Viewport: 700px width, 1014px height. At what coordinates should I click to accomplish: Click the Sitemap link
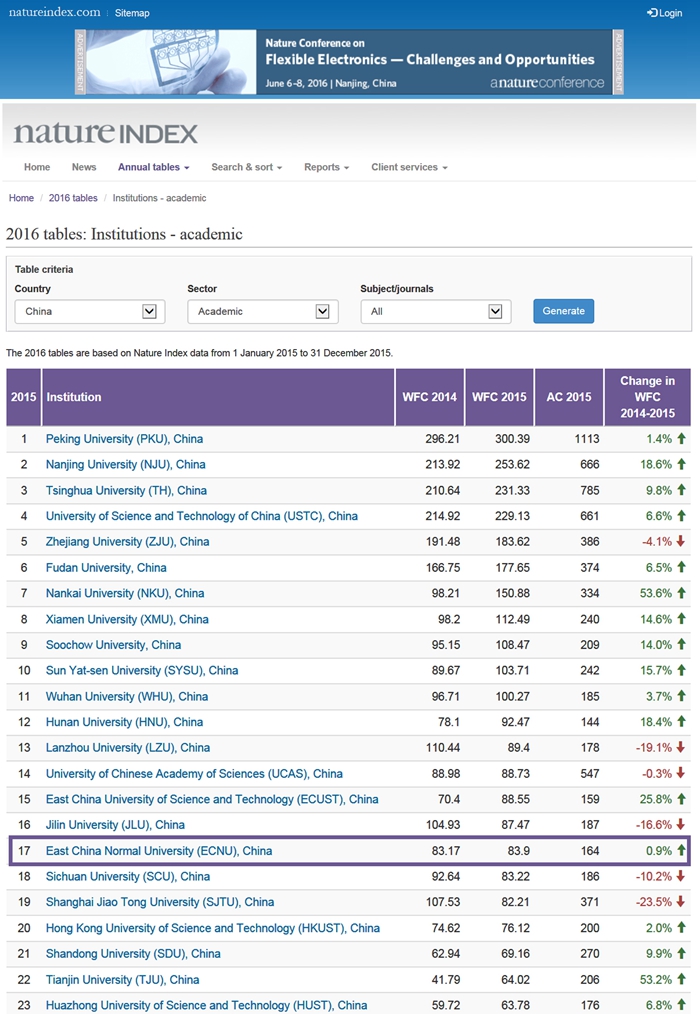(132, 13)
